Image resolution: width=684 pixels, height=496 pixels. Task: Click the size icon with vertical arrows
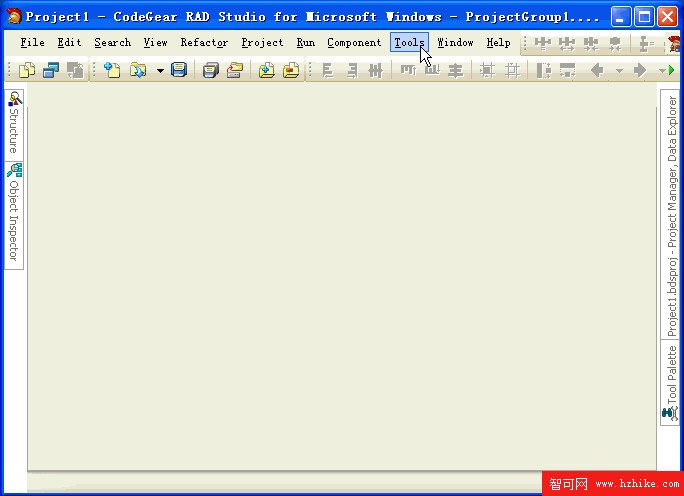tap(544, 70)
